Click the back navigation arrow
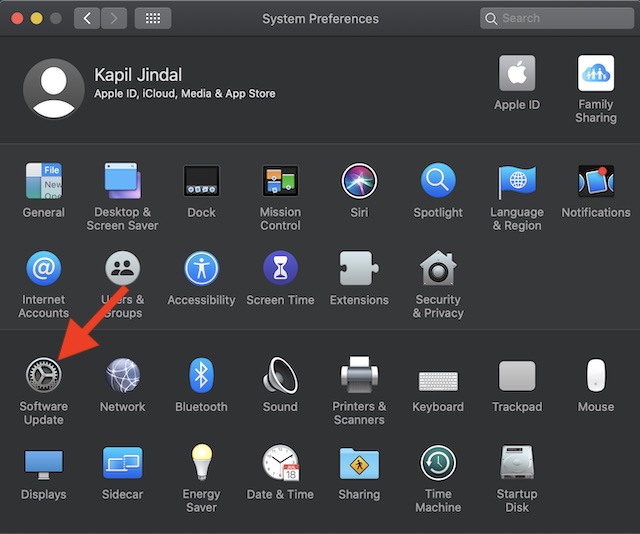The width and height of the screenshot is (640, 534). click(x=87, y=18)
